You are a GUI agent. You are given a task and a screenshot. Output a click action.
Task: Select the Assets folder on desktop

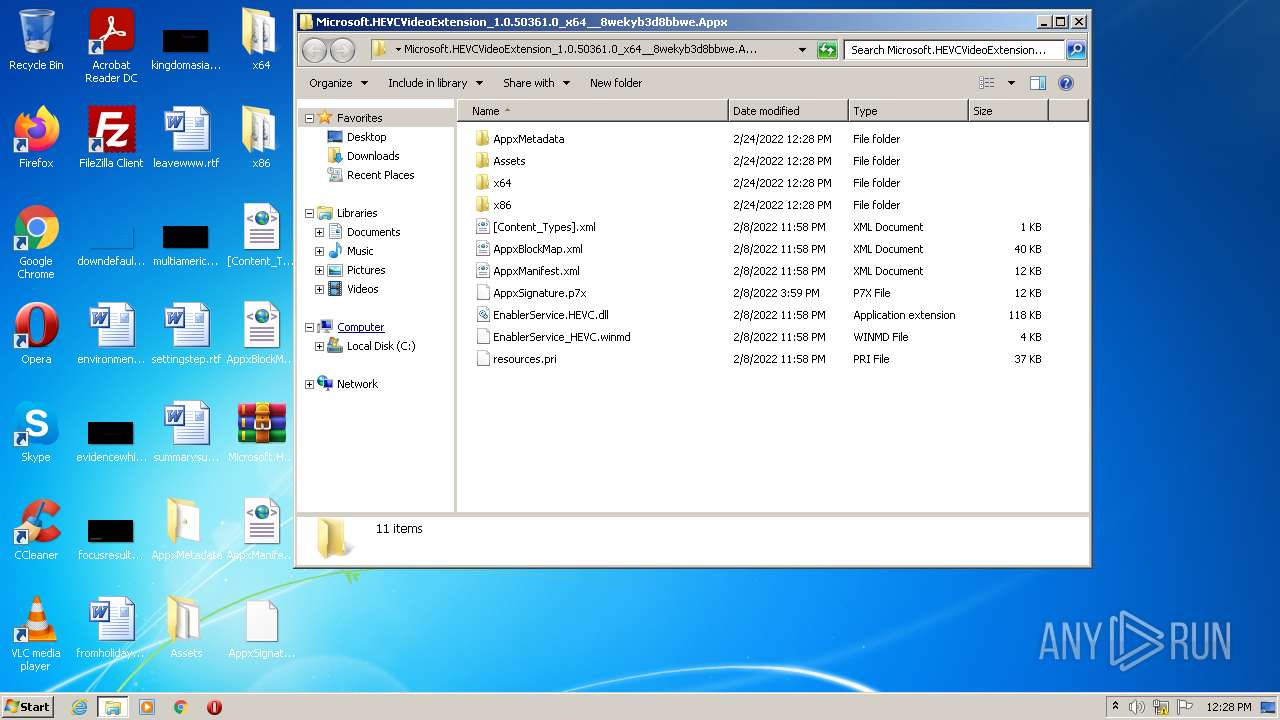(186, 628)
